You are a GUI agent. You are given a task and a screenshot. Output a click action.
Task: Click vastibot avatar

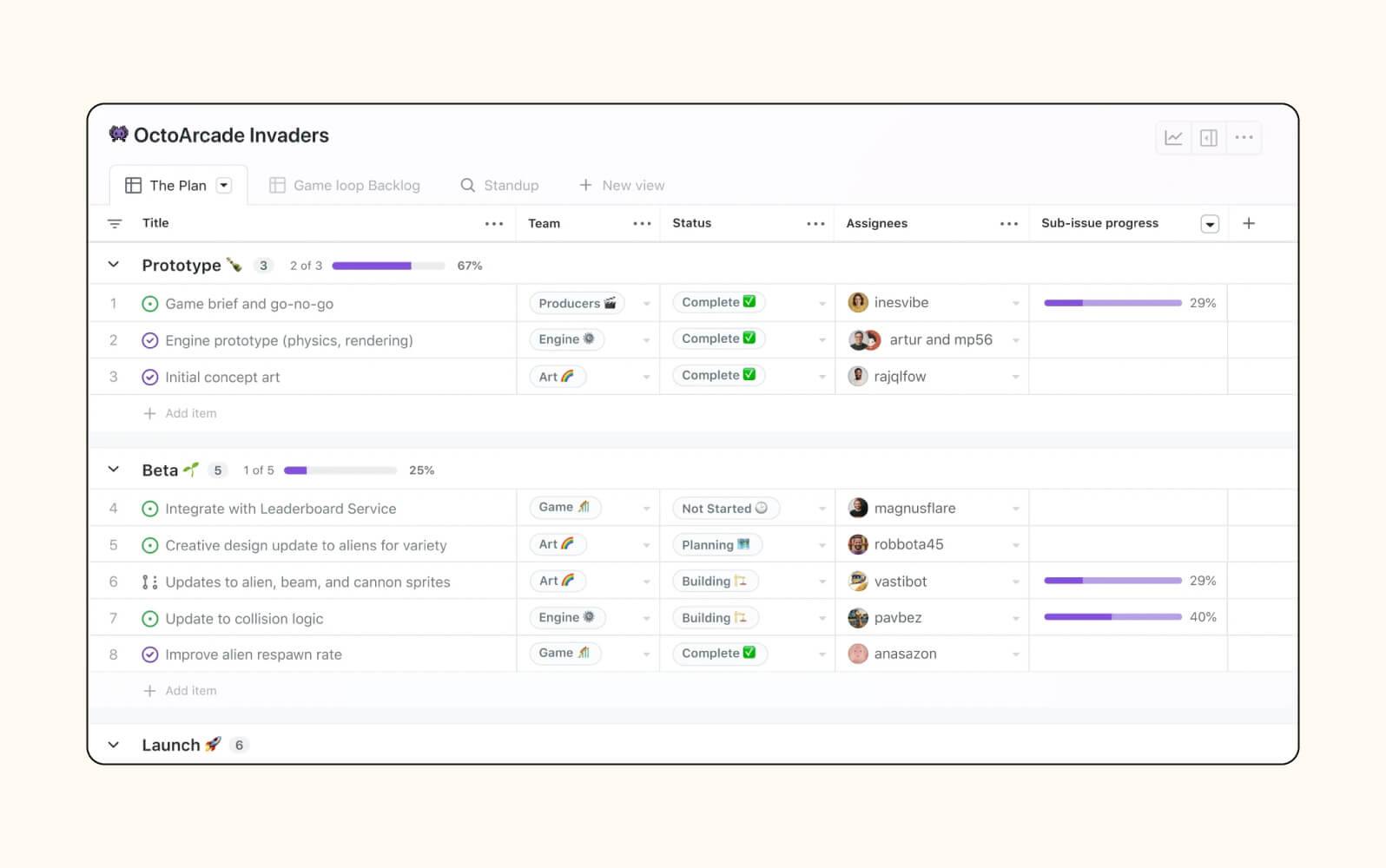pos(858,581)
